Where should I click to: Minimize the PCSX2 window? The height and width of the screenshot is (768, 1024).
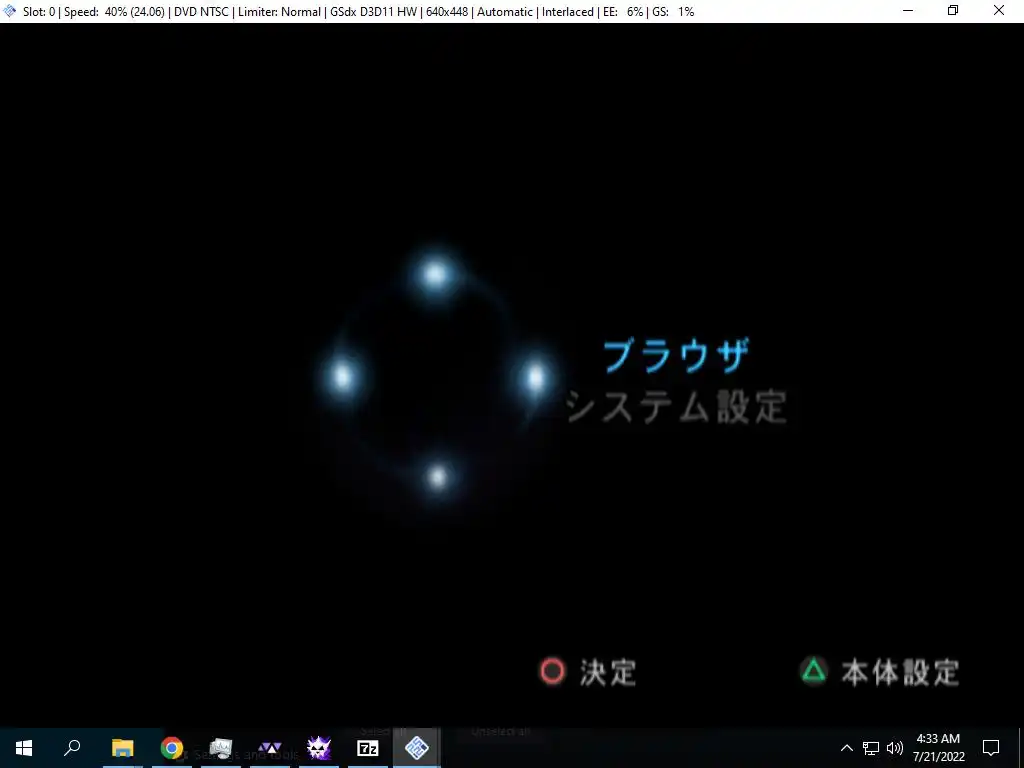(x=908, y=10)
